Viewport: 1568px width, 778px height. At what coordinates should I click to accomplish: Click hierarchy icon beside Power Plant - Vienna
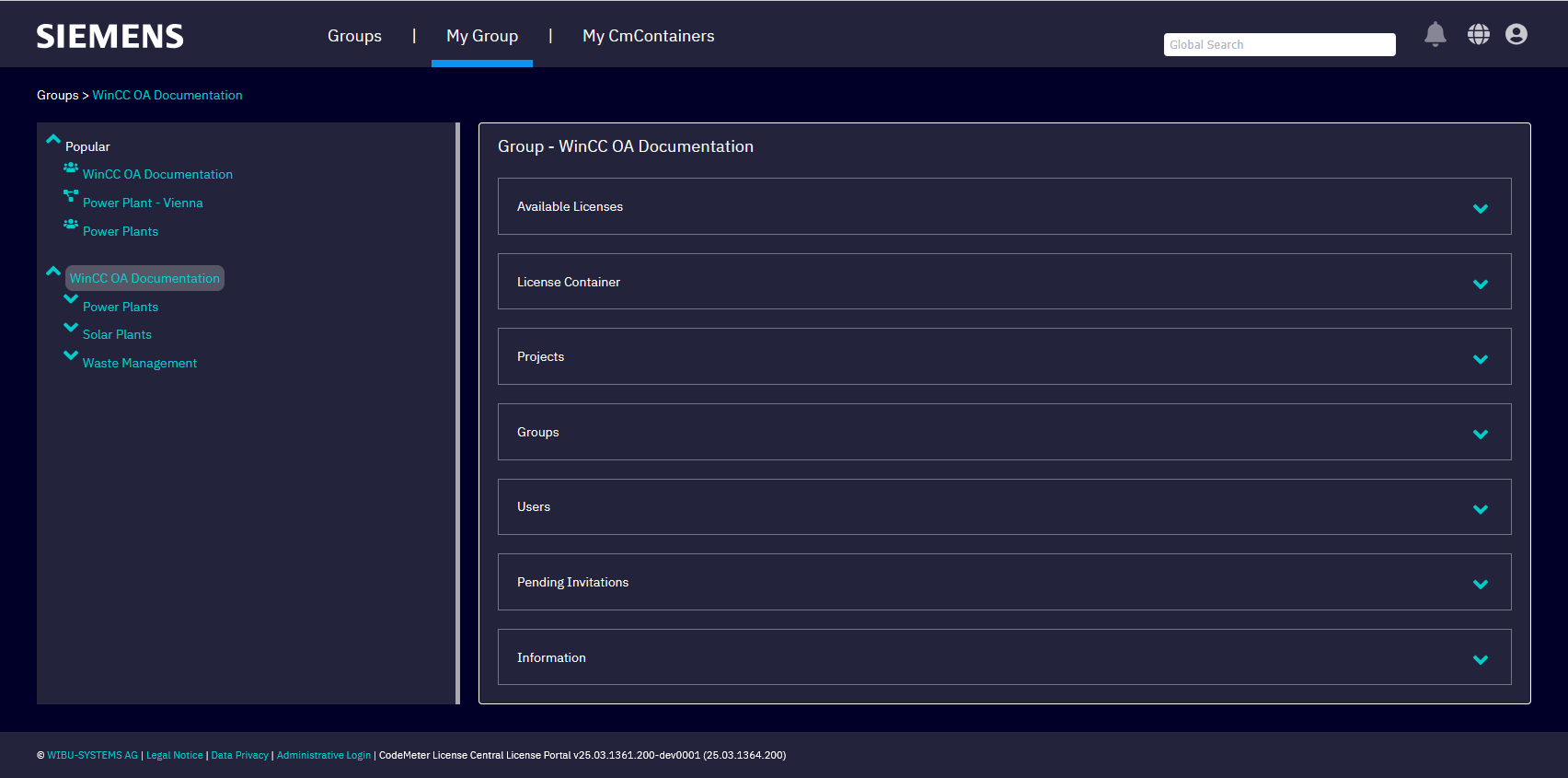point(71,195)
